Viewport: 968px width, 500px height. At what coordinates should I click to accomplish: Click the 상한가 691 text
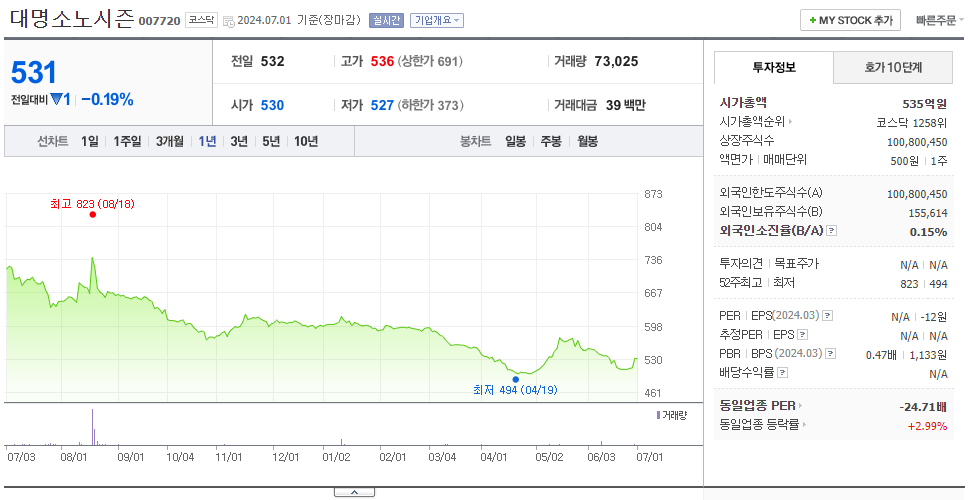coord(430,61)
